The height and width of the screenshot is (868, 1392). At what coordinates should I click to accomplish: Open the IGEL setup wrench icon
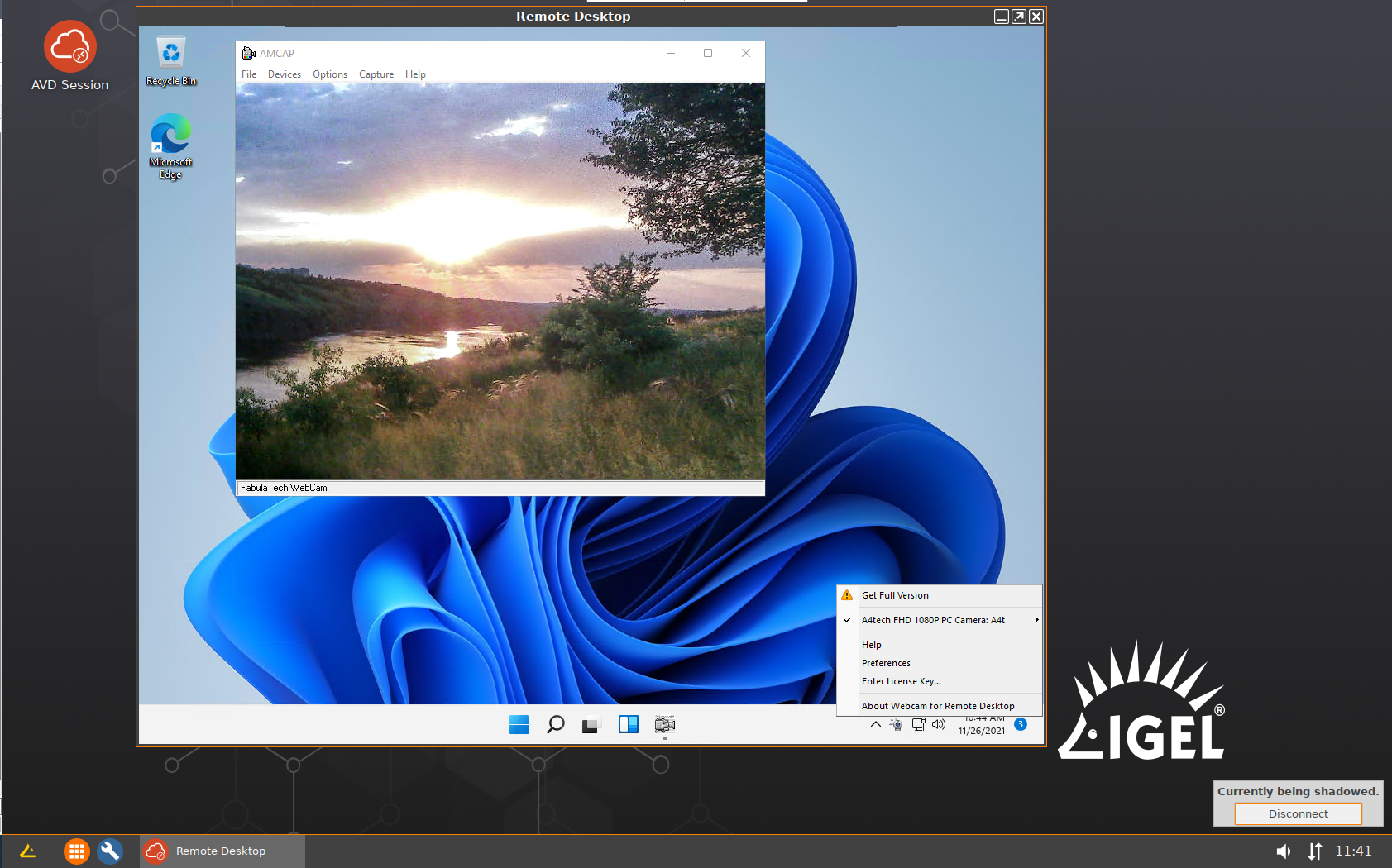[110, 851]
